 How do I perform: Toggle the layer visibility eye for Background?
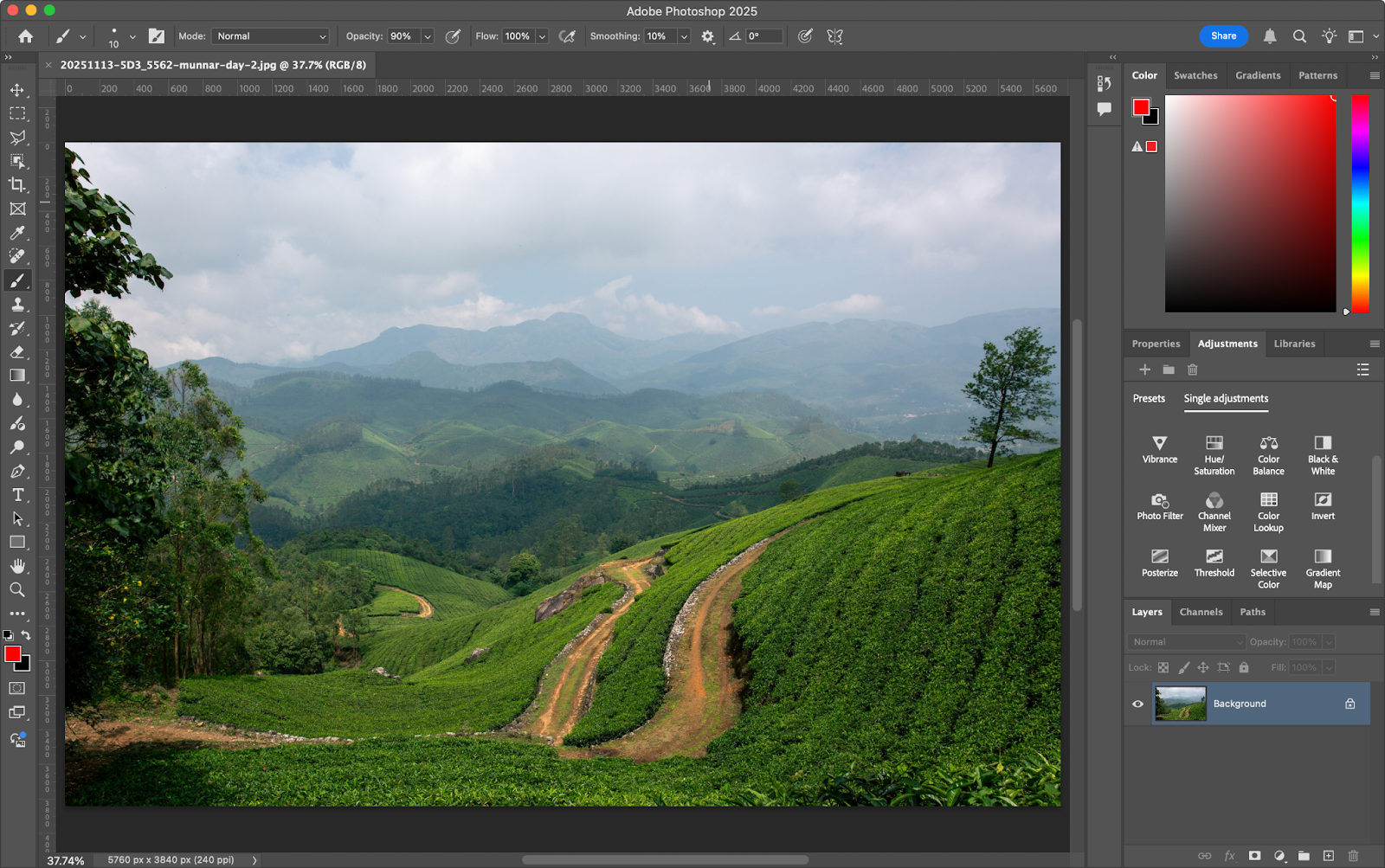tap(1137, 704)
